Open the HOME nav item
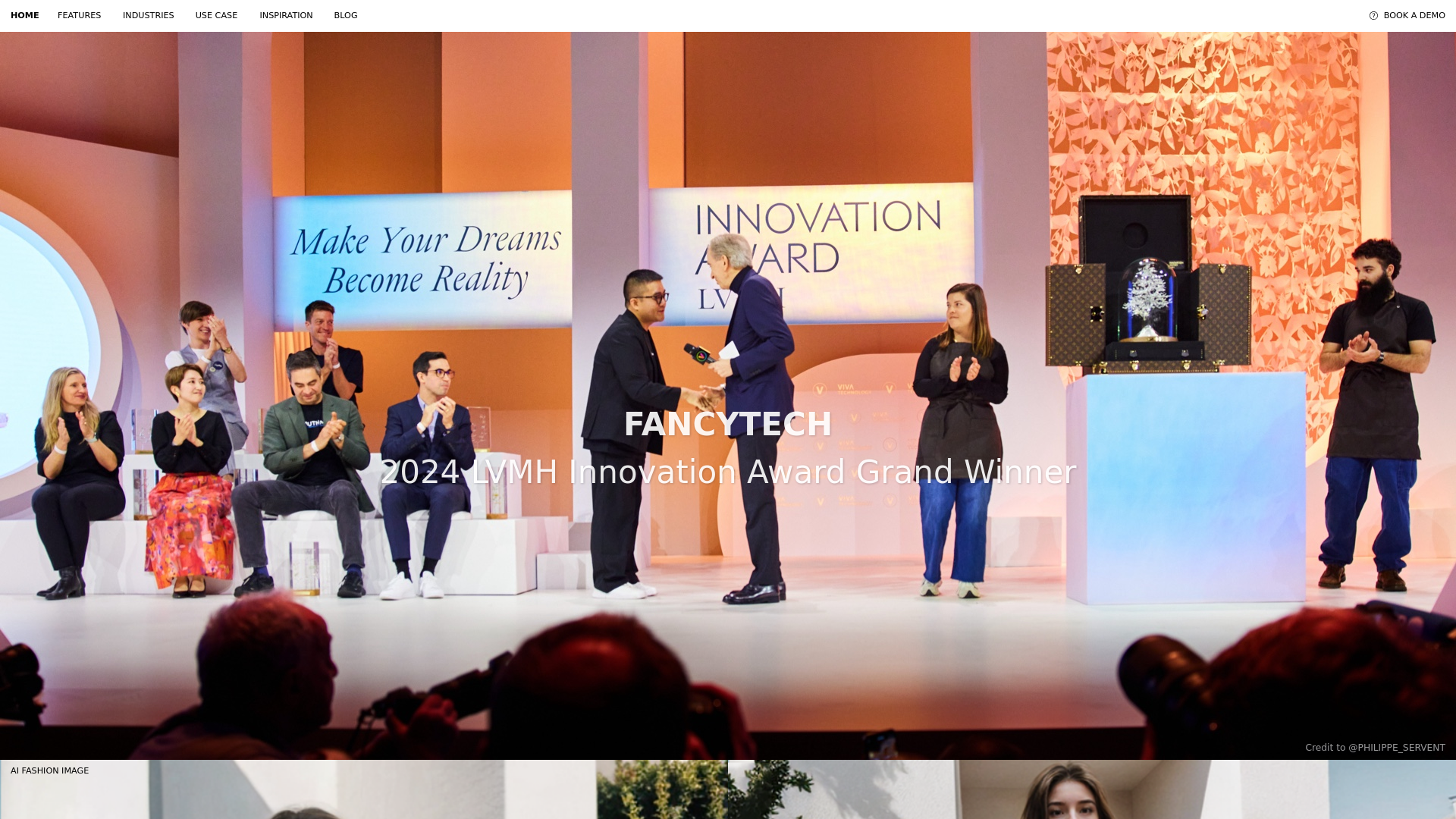Image resolution: width=1456 pixels, height=819 pixels. pyautogui.click(x=24, y=15)
